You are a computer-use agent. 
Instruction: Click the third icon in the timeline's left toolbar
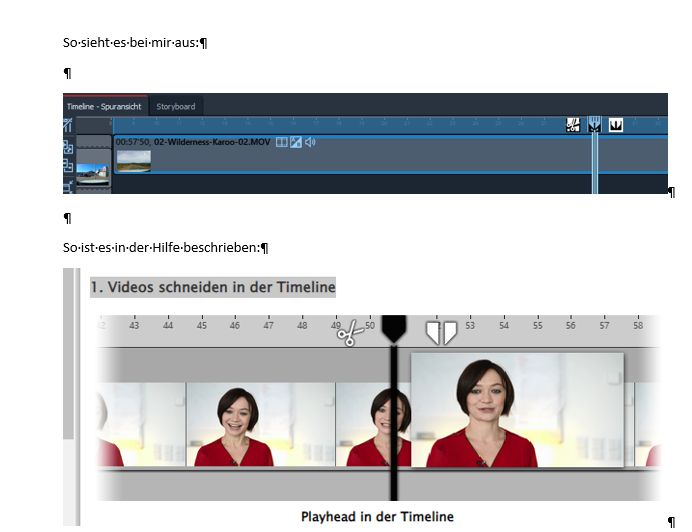(68, 166)
